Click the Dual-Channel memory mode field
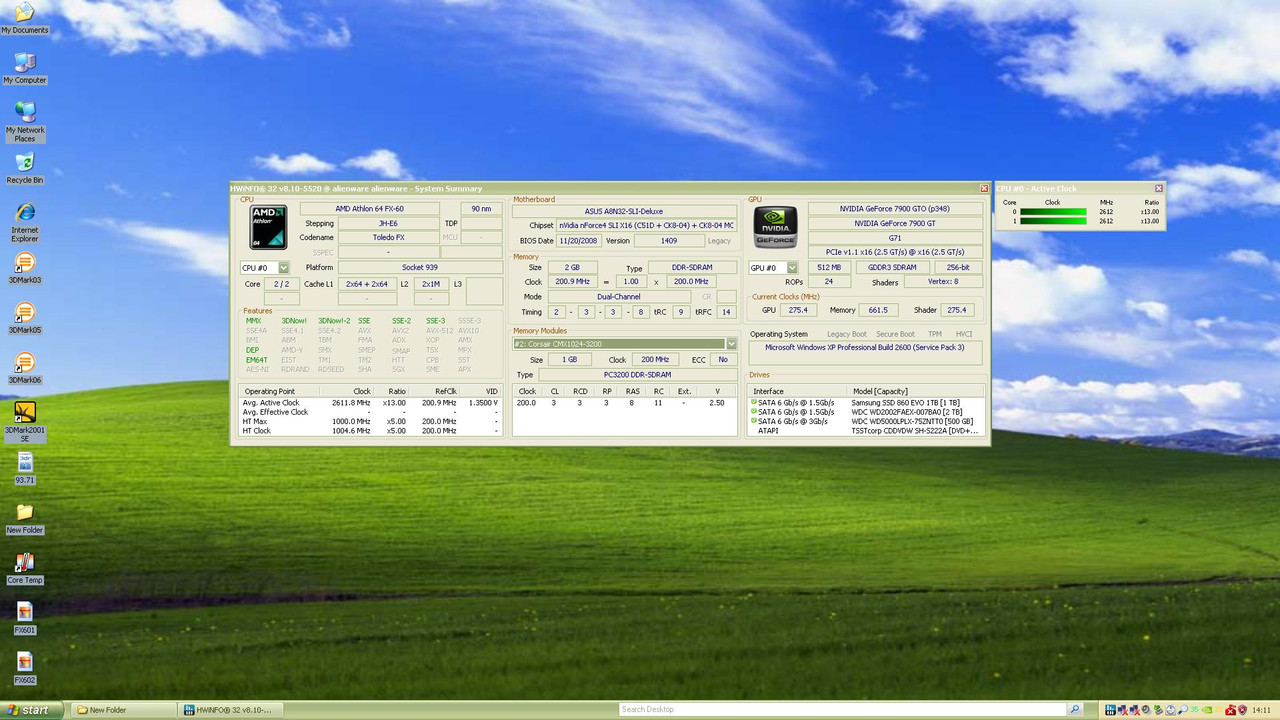Screen dimensions: 1280x720 (x=617, y=297)
